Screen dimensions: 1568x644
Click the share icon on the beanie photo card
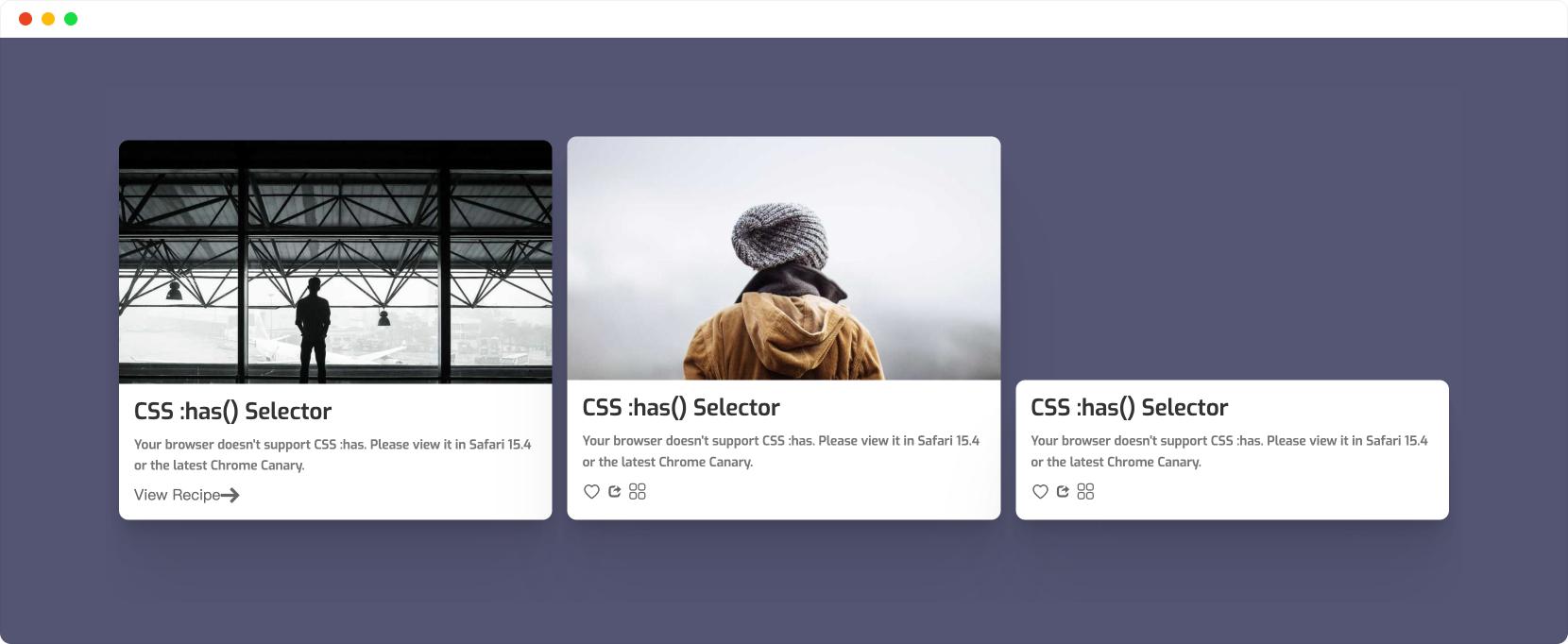(615, 491)
